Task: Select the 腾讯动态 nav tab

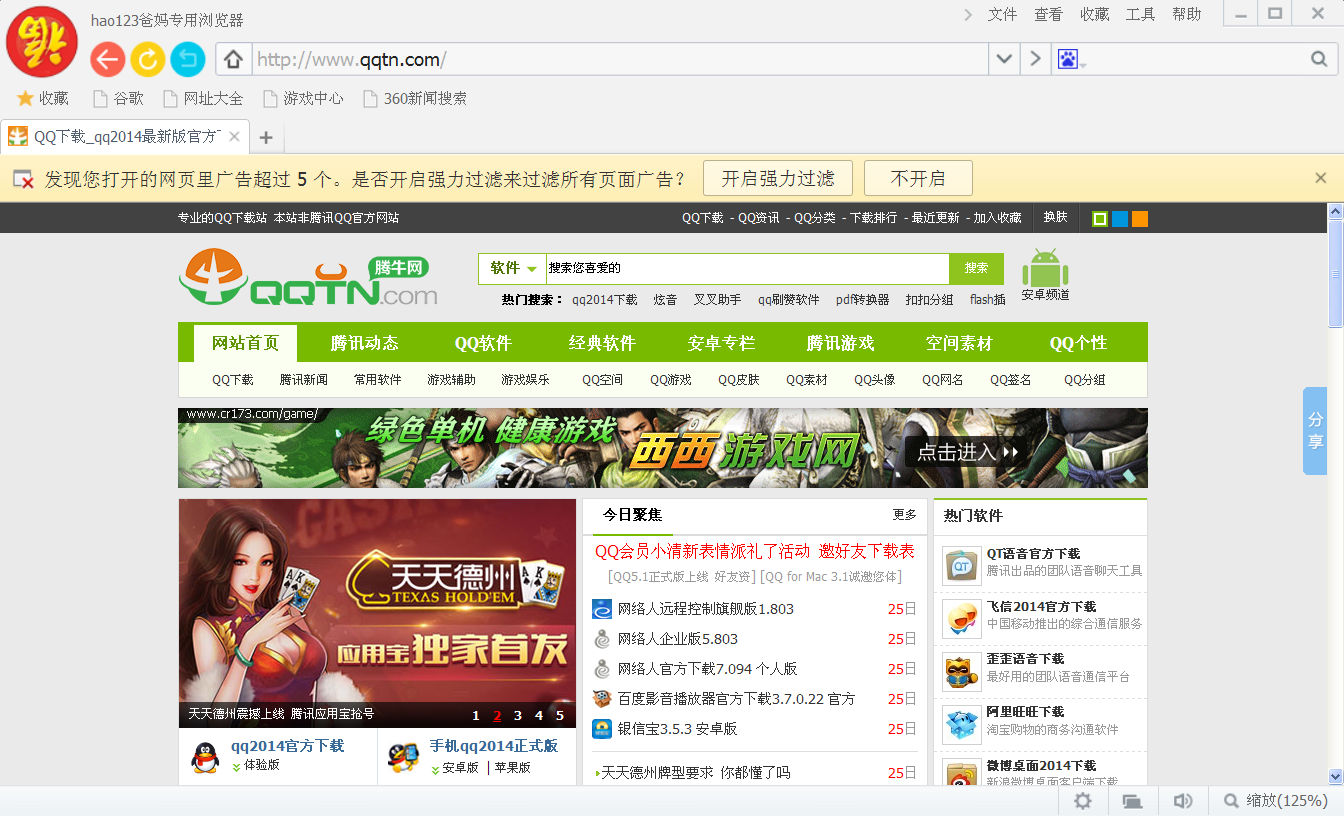Action: tap(365, 343)
